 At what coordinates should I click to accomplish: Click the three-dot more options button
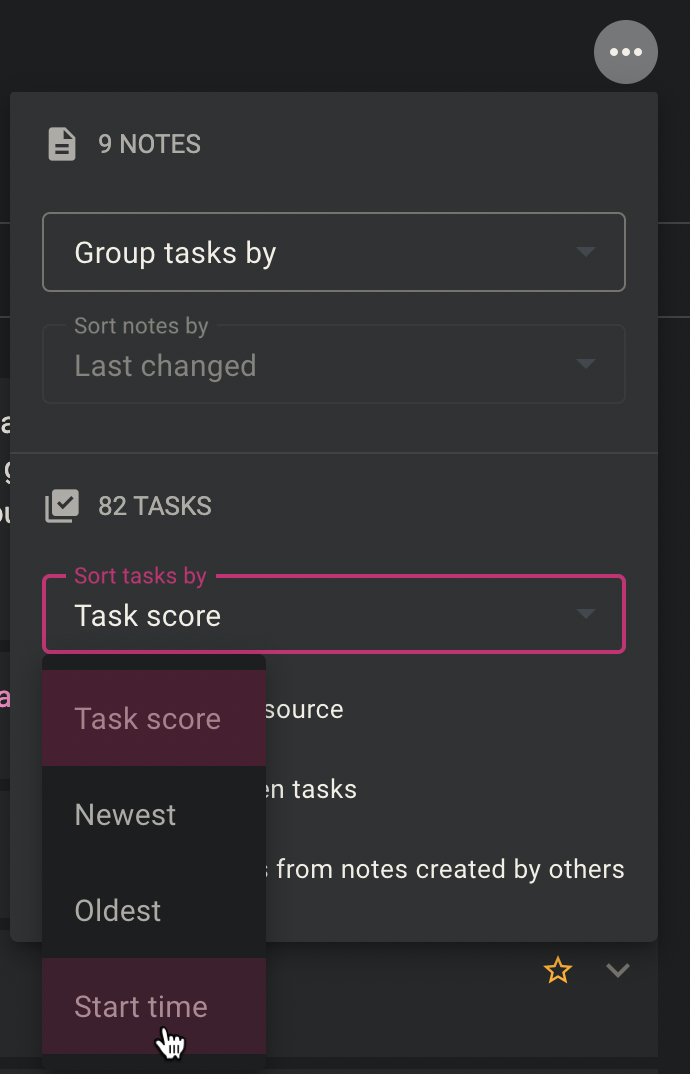point(625,52)
